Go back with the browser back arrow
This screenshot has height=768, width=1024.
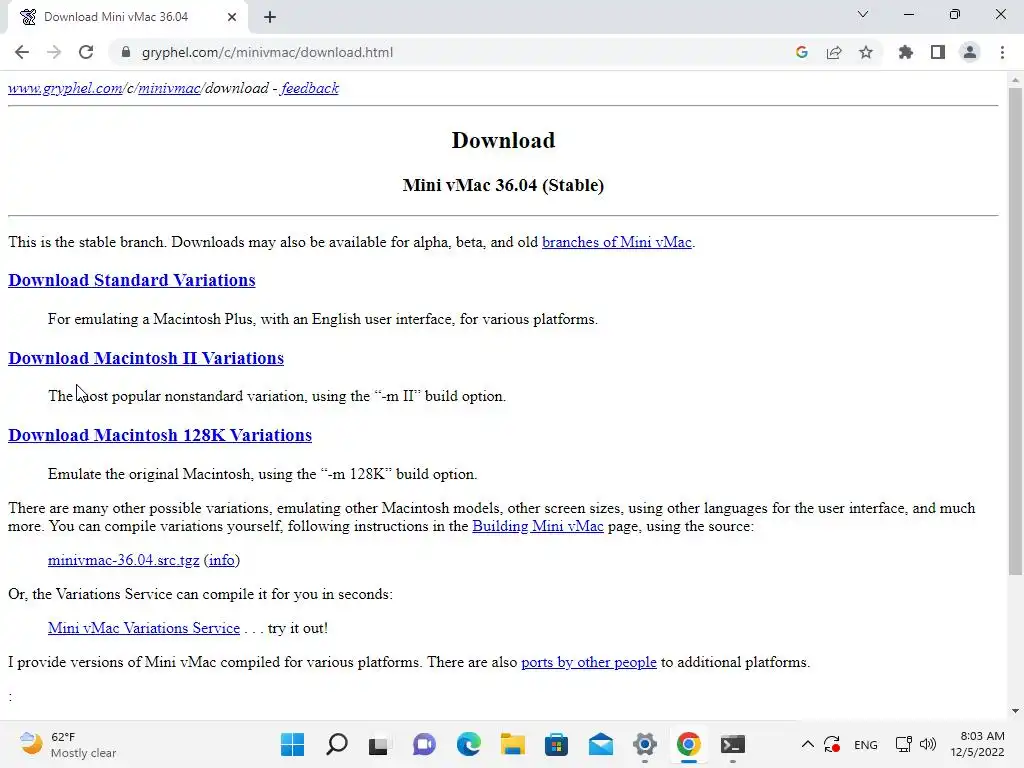point(22,52)
